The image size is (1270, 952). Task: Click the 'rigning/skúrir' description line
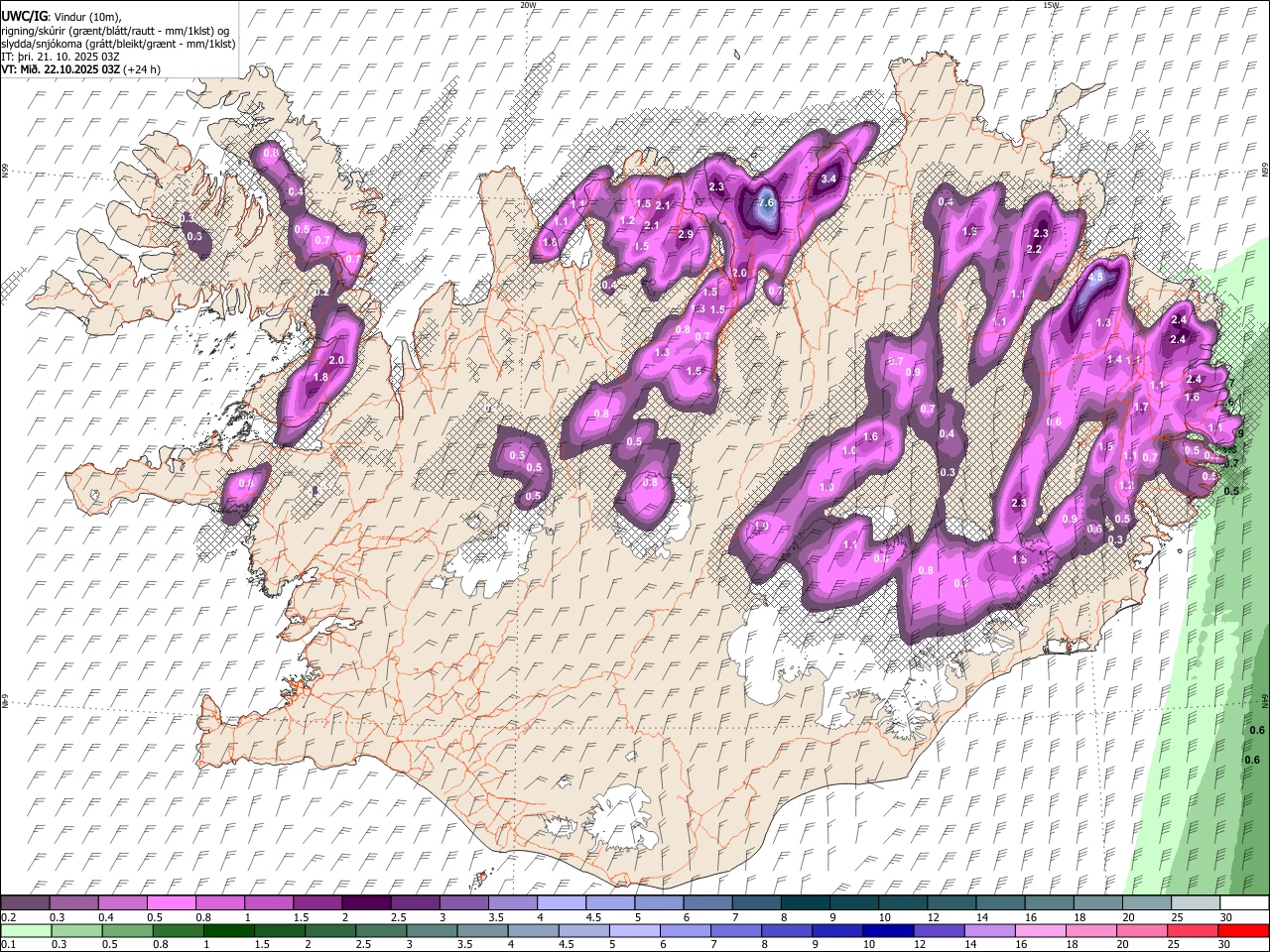(117, 31)
